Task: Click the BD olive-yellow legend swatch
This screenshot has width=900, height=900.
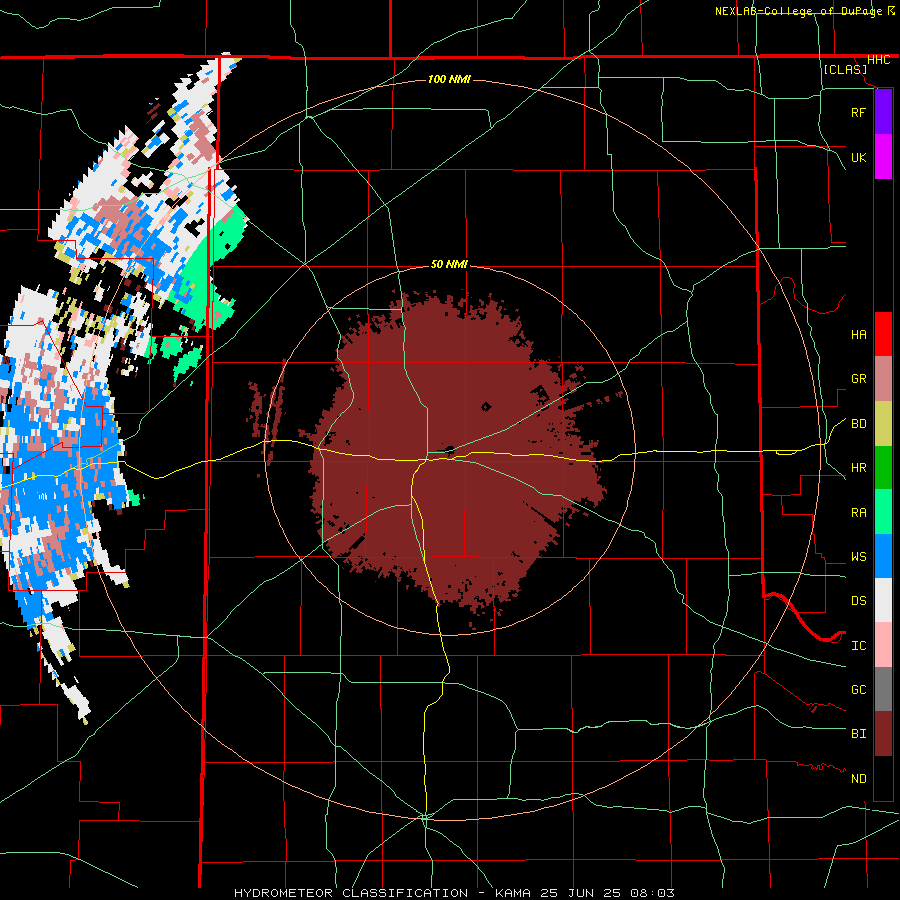Action: [x=883, y=424]
